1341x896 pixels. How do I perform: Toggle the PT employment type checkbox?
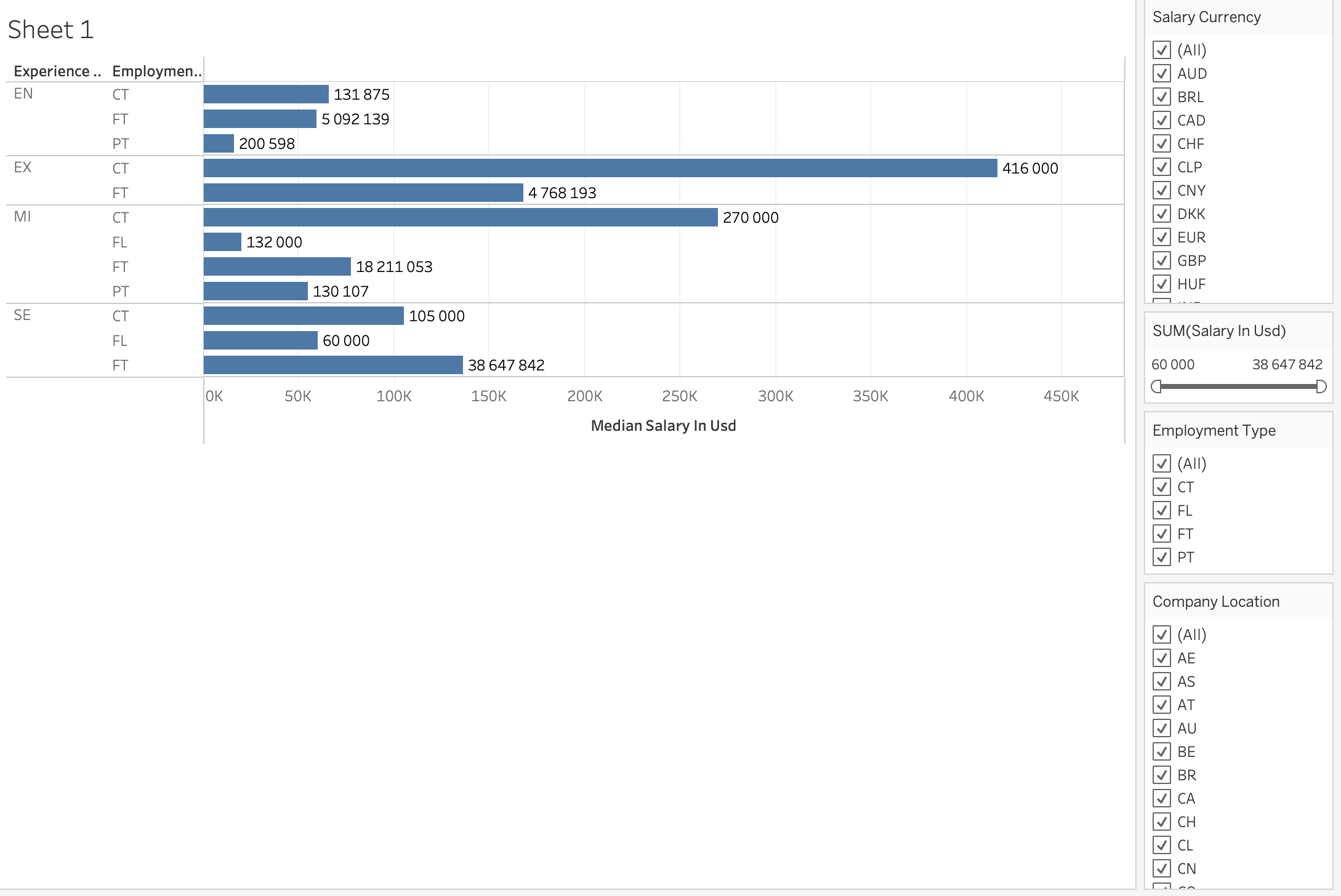tap(1162, 558)
